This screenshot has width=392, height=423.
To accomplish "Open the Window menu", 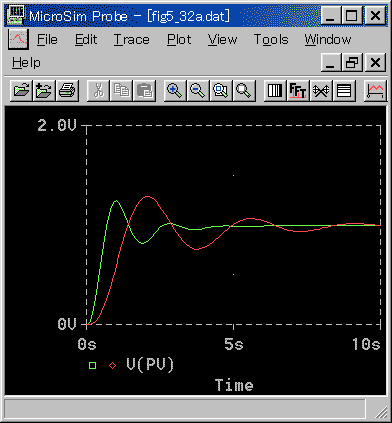I will click(328, 40).
